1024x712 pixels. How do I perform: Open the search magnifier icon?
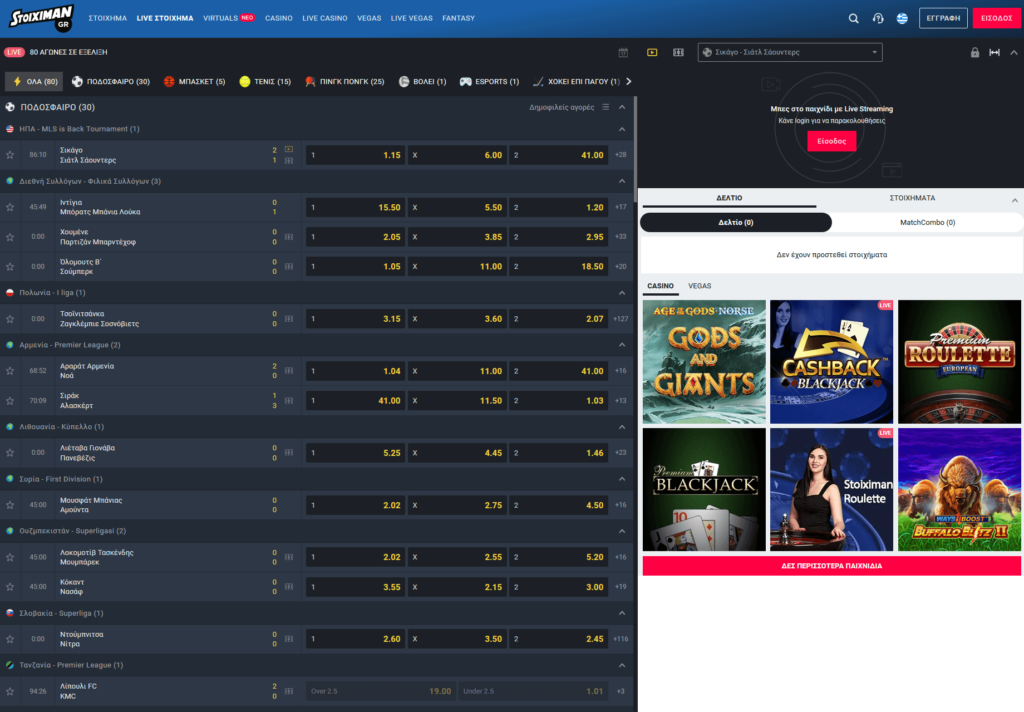(853, 18)
